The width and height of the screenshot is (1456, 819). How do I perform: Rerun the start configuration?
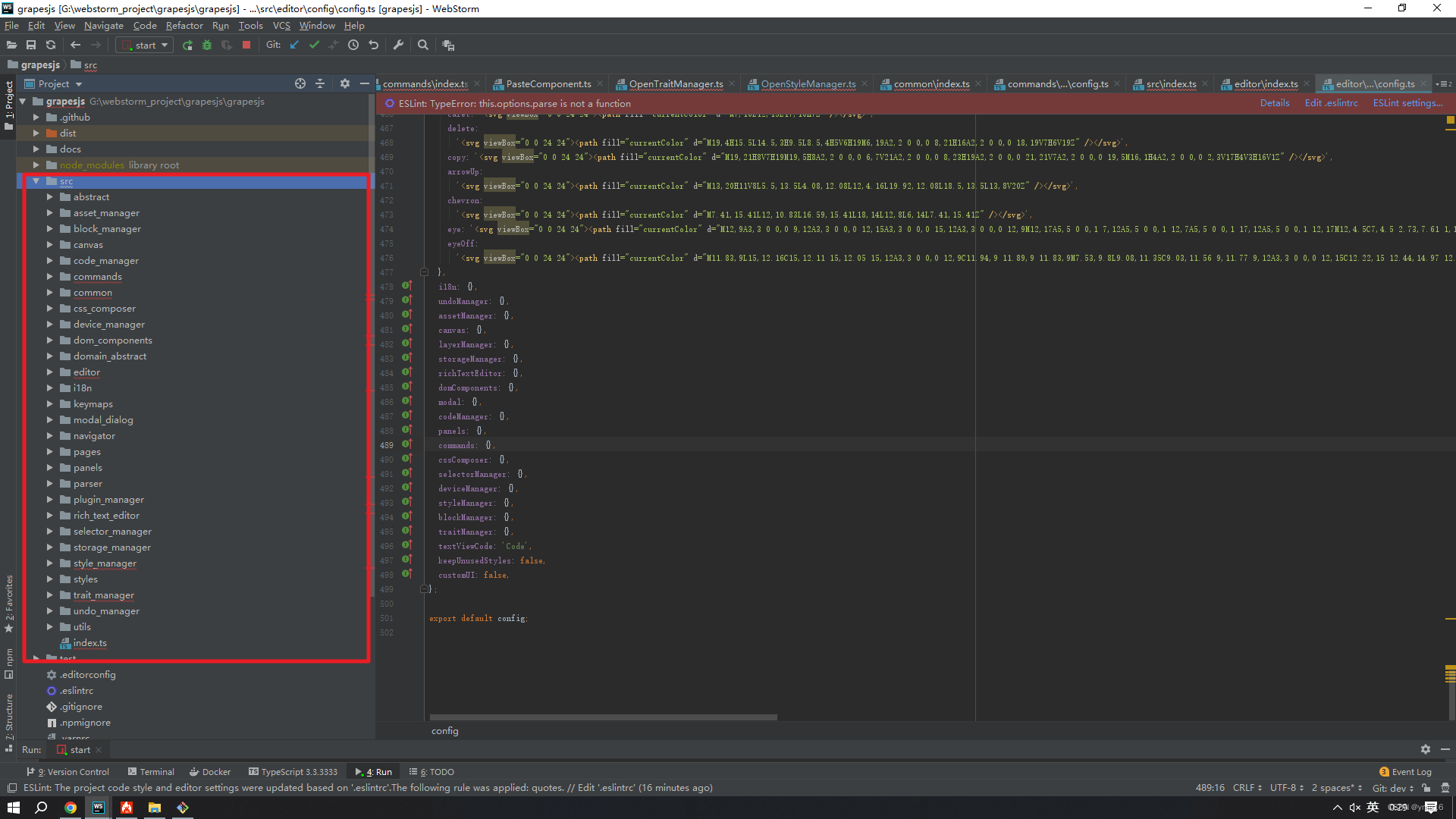pyautogui.click(x=187, y=45)
